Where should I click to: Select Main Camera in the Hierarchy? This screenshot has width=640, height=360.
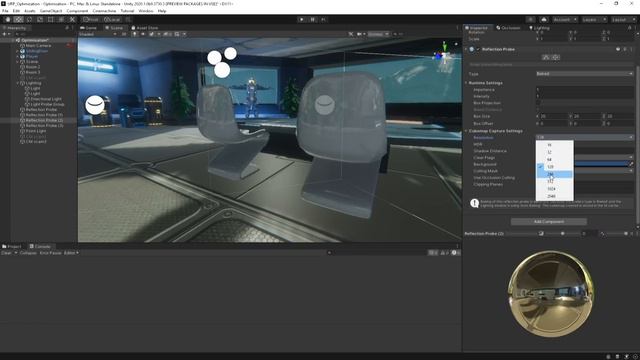38,46
